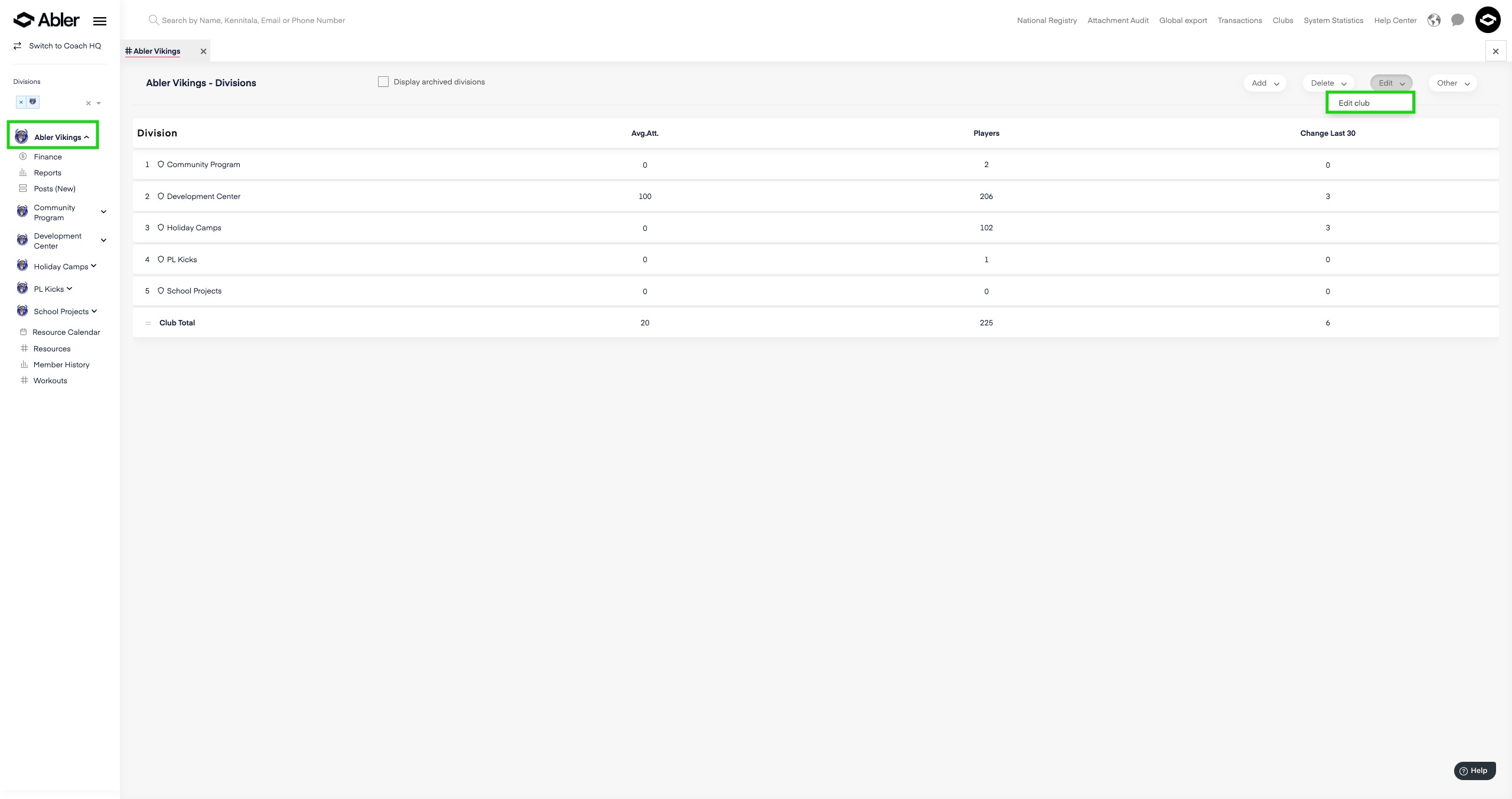1512x799 pixels.
Task: Open the hamburger menu next to Abler logo
Action: [x=100, y=21]
